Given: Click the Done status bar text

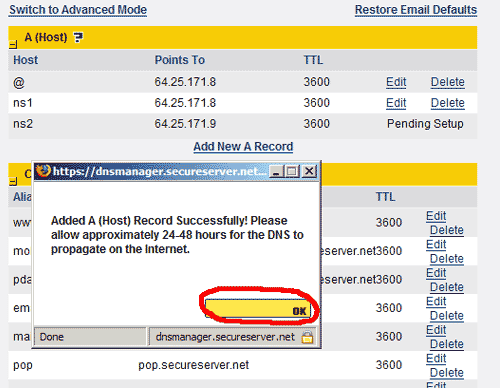Looking at the screenshot, I should click(x=52, y=337).
